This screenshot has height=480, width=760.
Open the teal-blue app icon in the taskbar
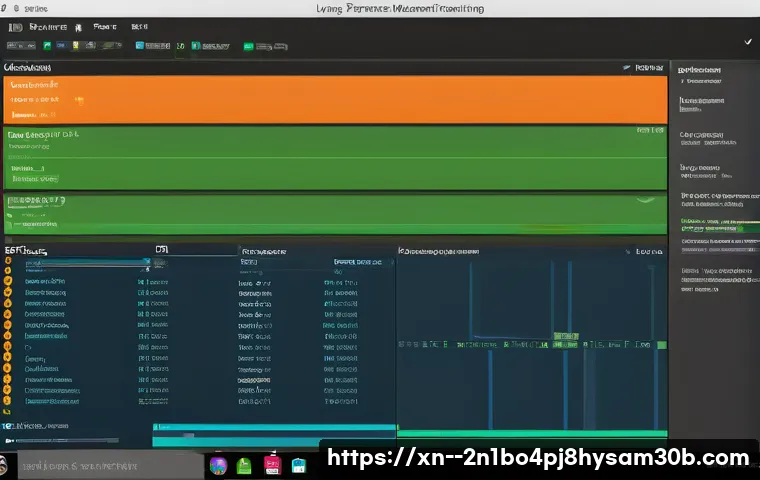coord(299,466)
